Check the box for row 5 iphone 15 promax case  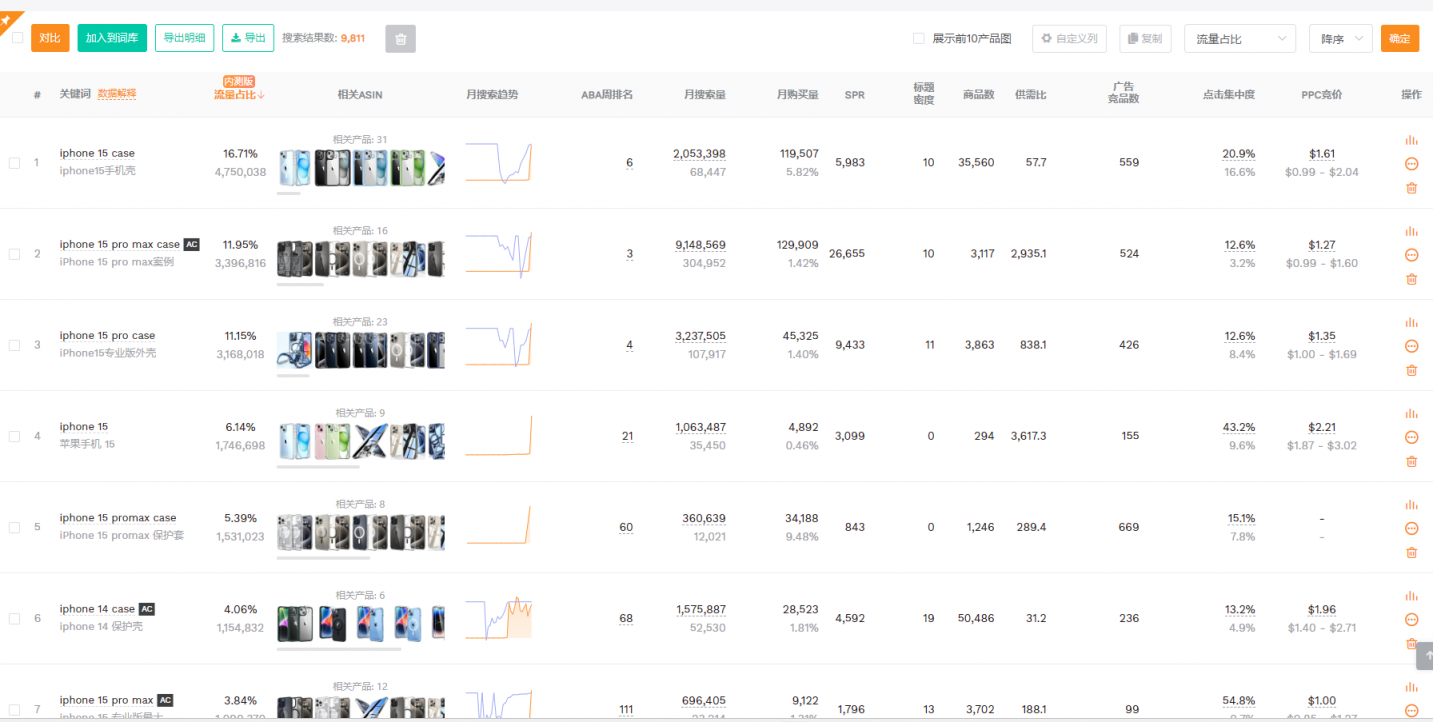coord(14,527)
